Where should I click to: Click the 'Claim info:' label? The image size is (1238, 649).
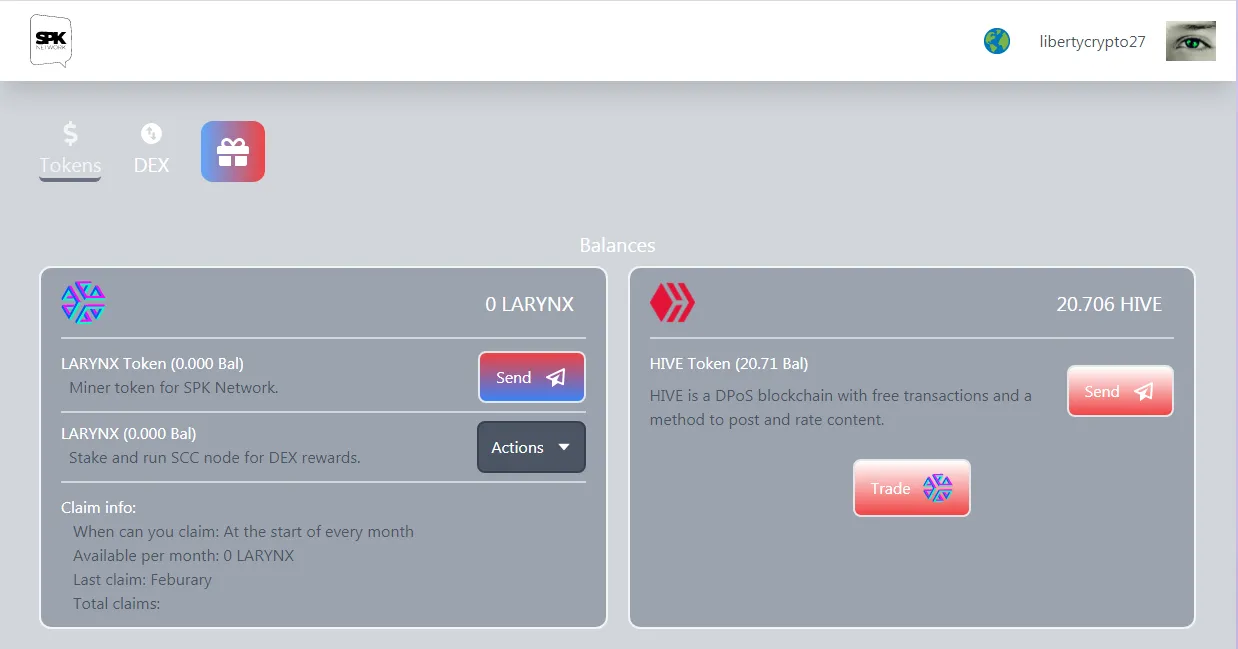[x=98, y=508]
